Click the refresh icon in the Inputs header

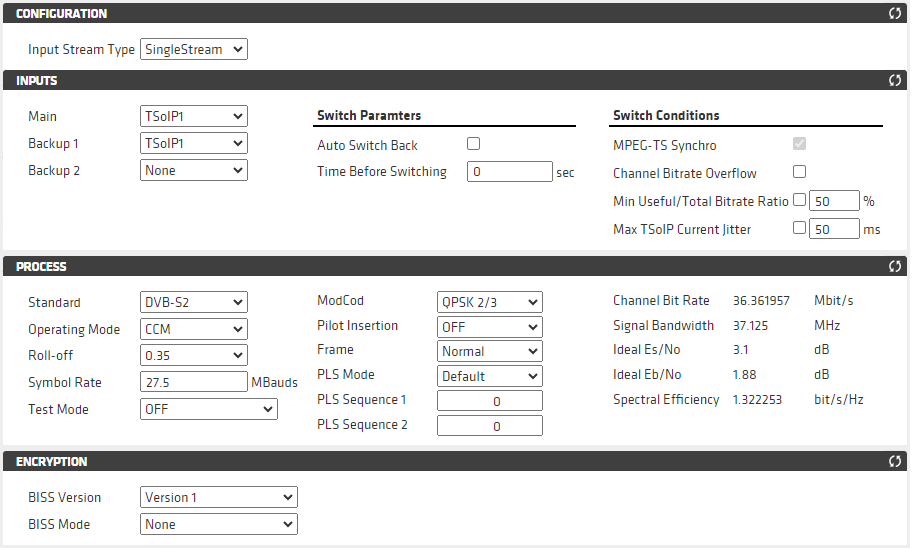(x=895, y=81)
